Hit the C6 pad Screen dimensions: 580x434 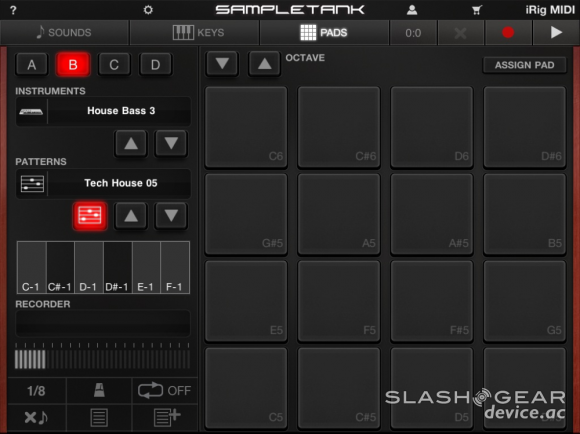[246, 127]
